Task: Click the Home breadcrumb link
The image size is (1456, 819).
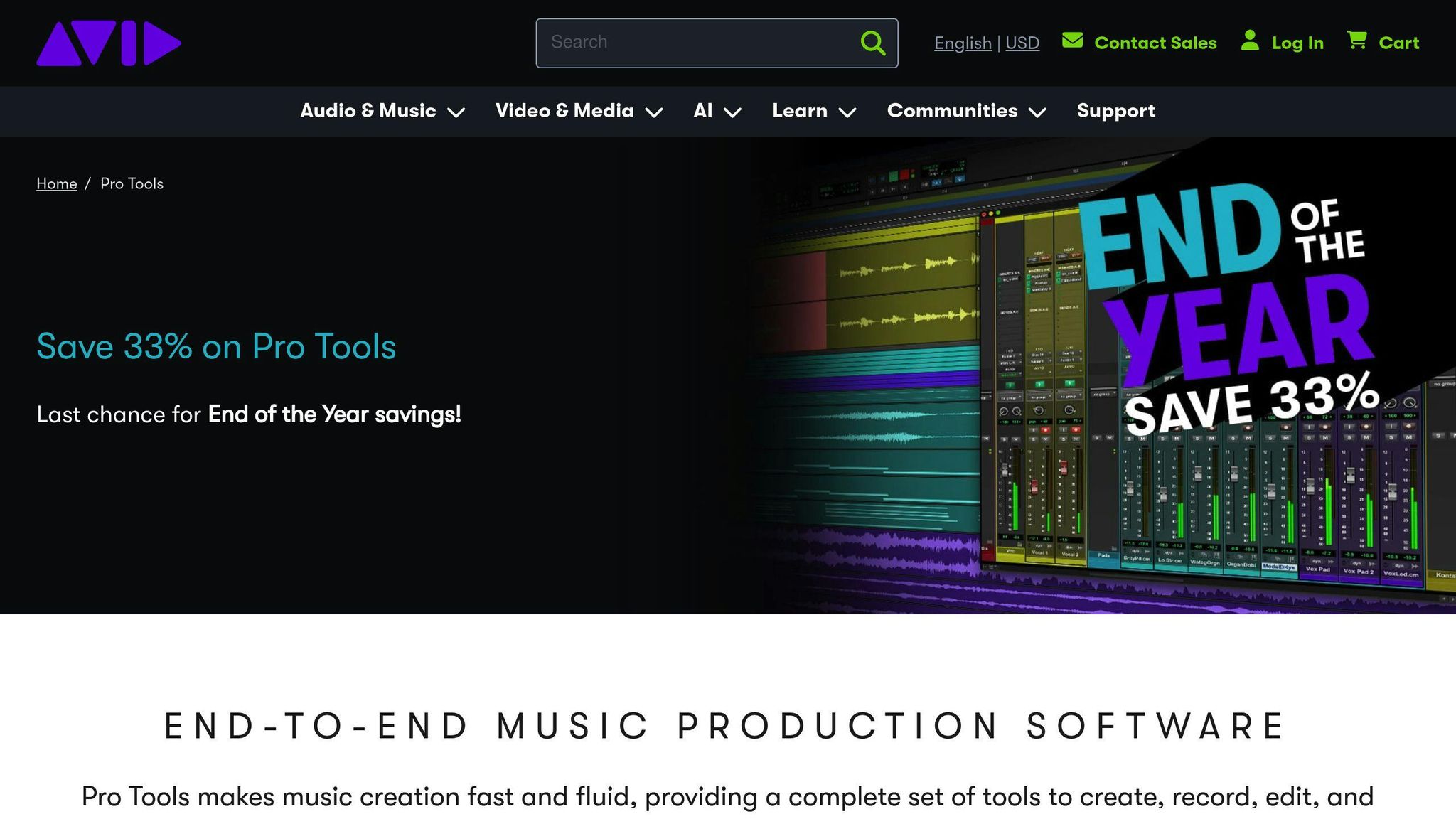Action: 56,183
